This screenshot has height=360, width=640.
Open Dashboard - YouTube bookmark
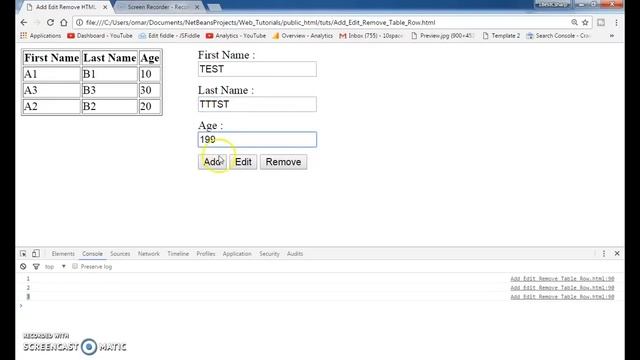pos(100,36)
